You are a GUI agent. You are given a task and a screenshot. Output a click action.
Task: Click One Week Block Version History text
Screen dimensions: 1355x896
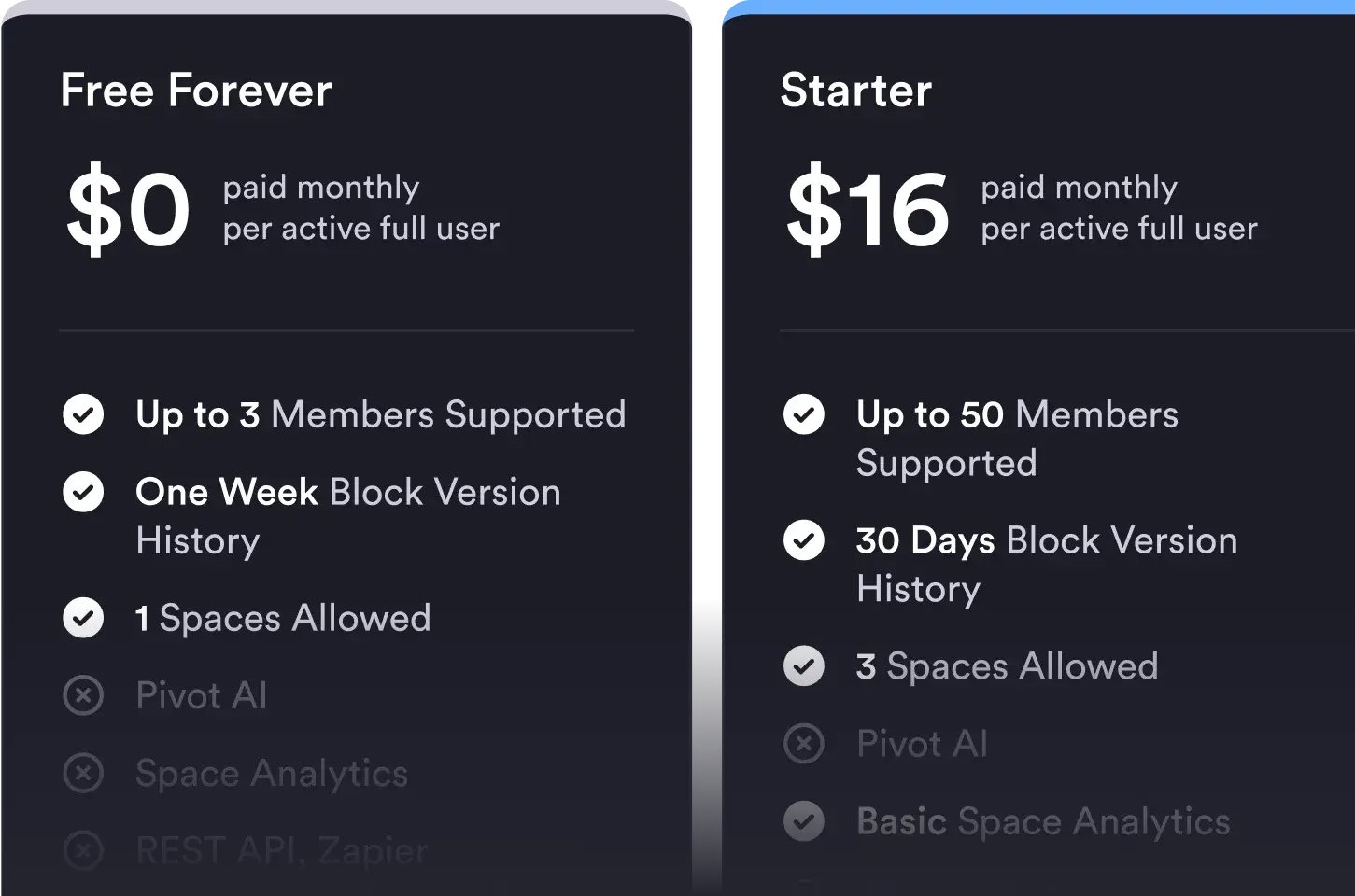[347, 515]
